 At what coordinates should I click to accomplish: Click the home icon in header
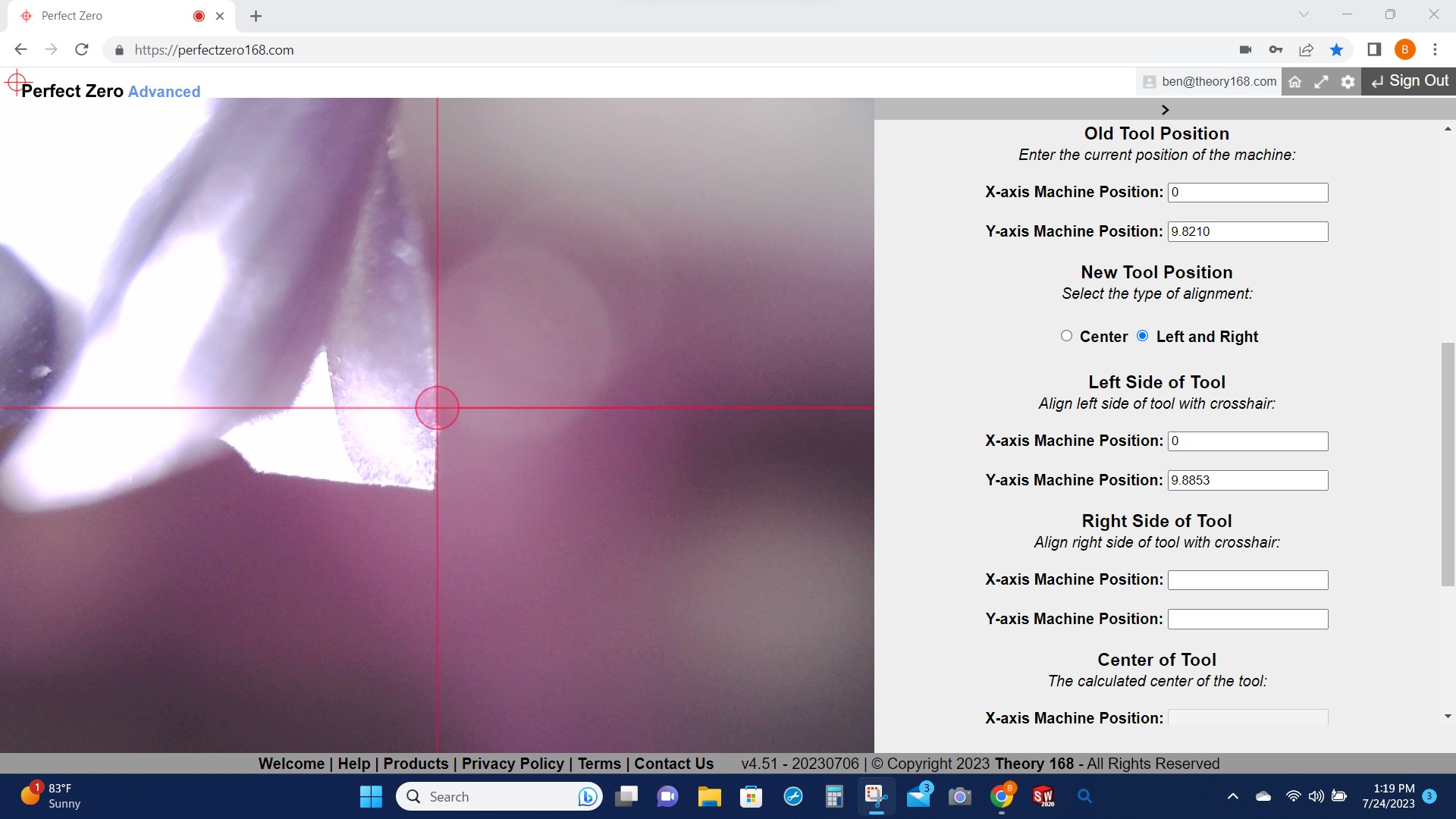coord(1295,82)
